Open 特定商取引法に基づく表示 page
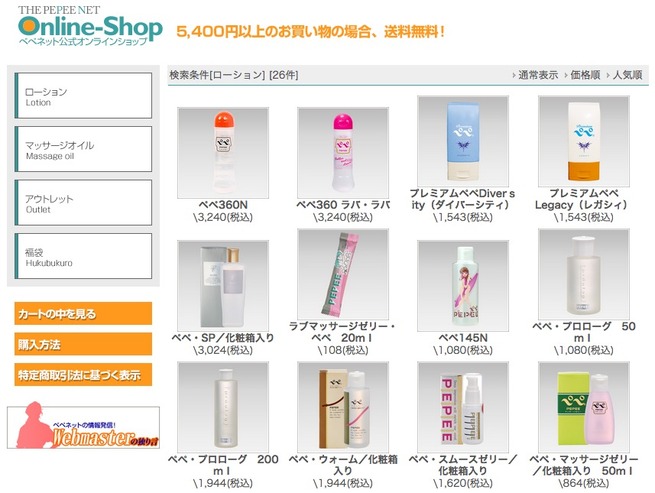The image size is (655, 493). tap(83, 375)
